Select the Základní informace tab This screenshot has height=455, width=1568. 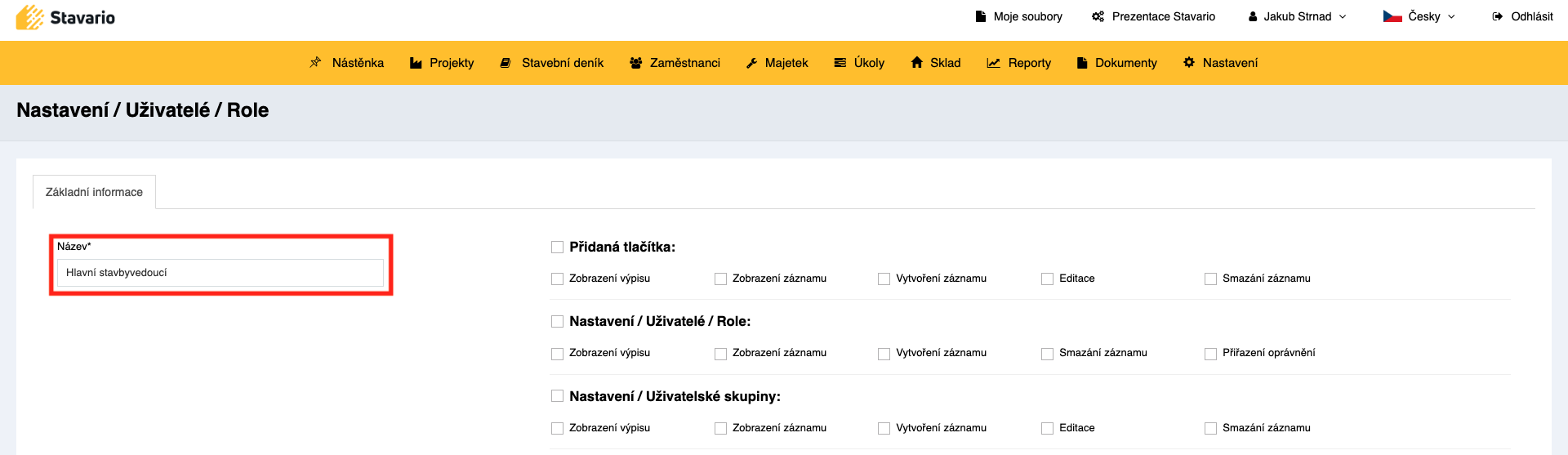point(94,192)
